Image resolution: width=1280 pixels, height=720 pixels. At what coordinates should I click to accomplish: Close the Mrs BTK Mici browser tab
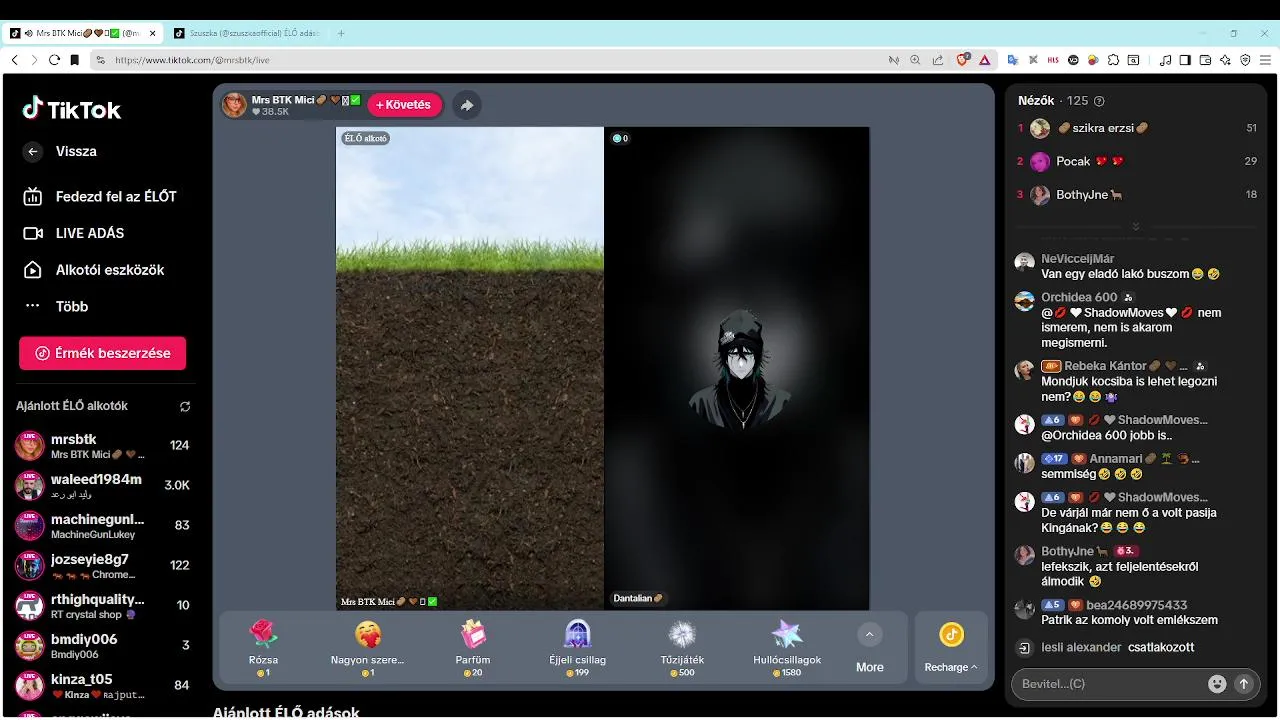tap(153, 33)
